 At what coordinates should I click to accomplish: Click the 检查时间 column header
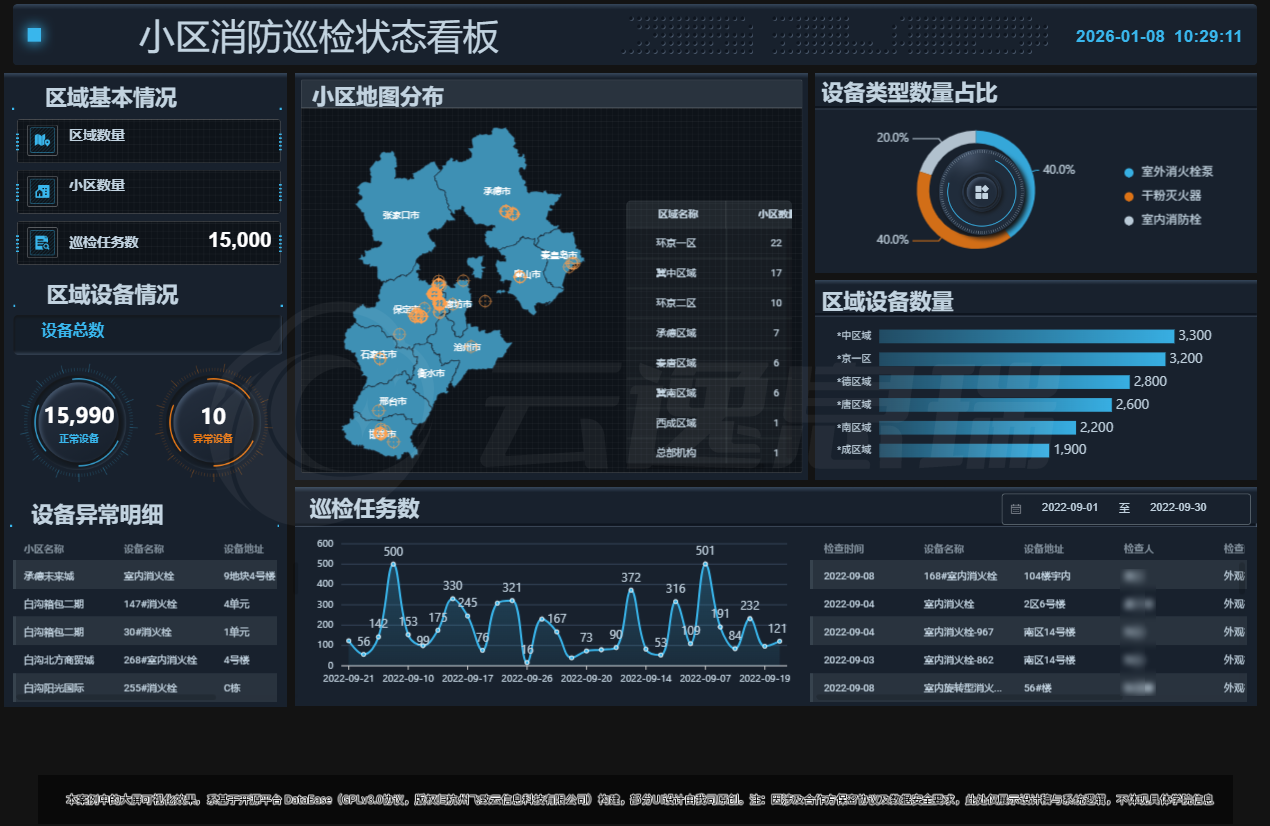844,549
